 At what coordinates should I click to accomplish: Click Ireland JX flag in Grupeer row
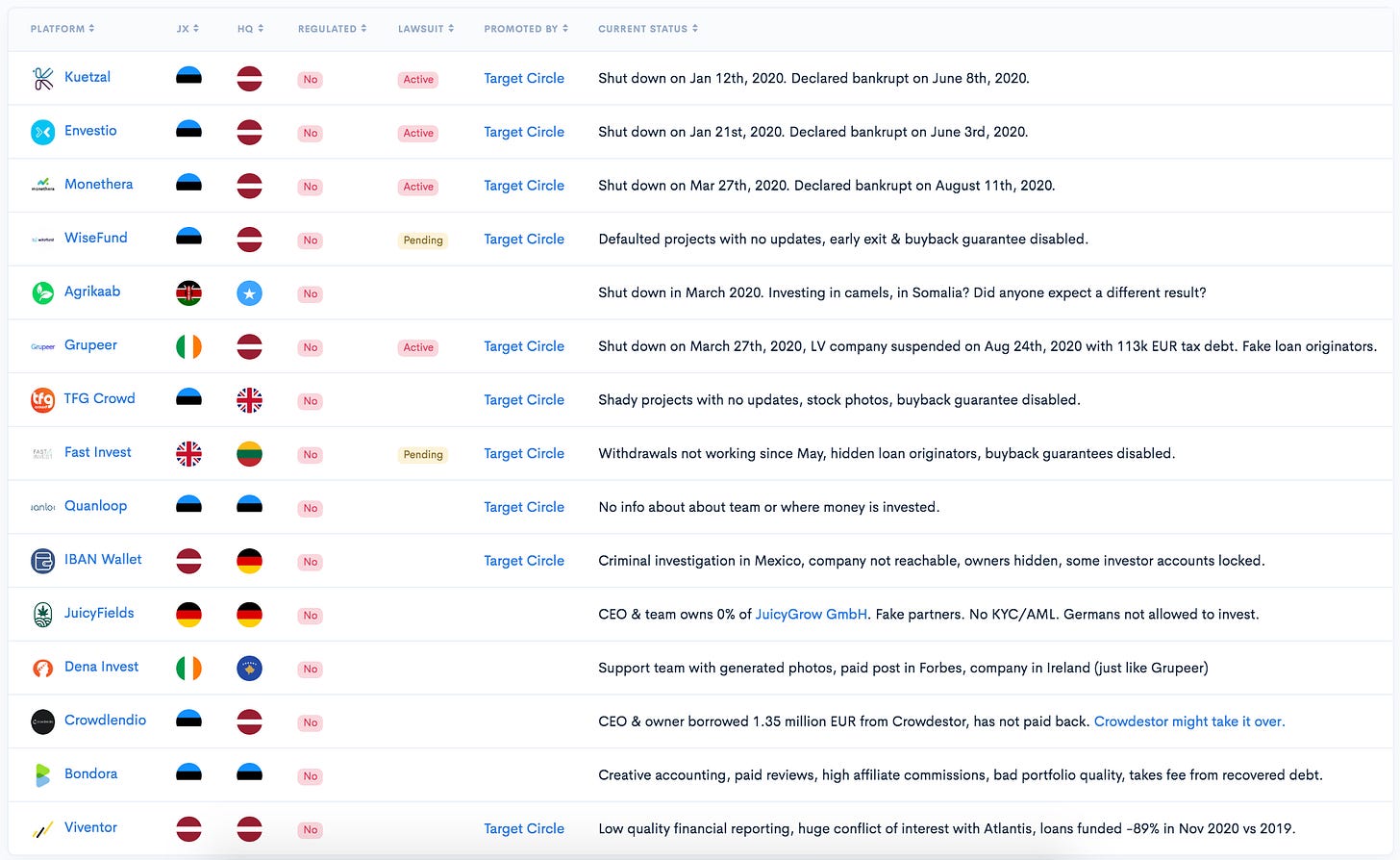[188, 346]
